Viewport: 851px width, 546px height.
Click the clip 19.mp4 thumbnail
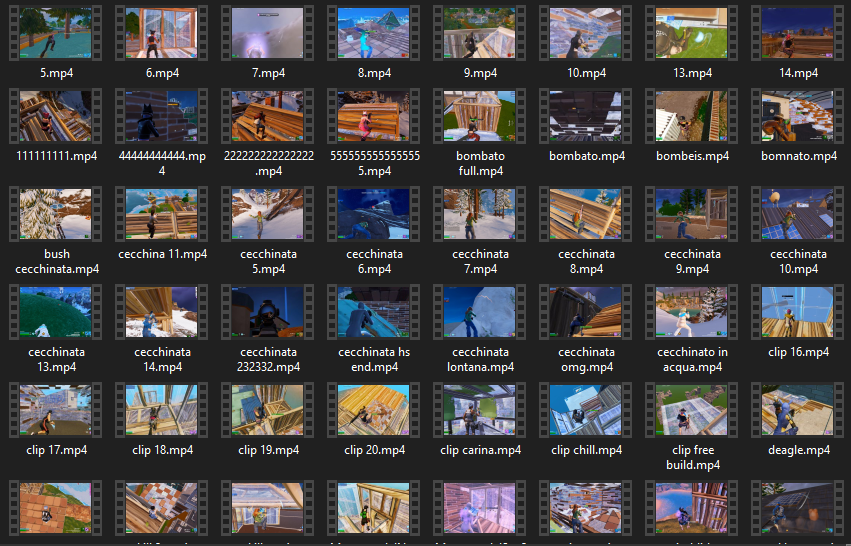coord(268,410)
